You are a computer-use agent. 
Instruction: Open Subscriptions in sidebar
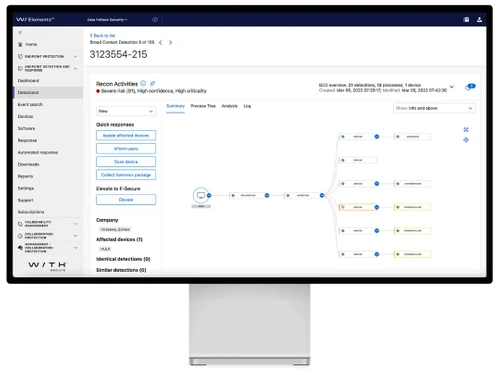click(x=48, y=212)
